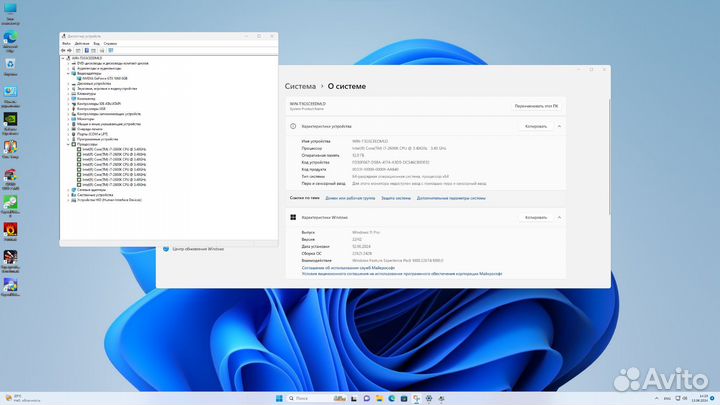Select the NVIDIA GeForce GTX 1060 device

(105, 79)
